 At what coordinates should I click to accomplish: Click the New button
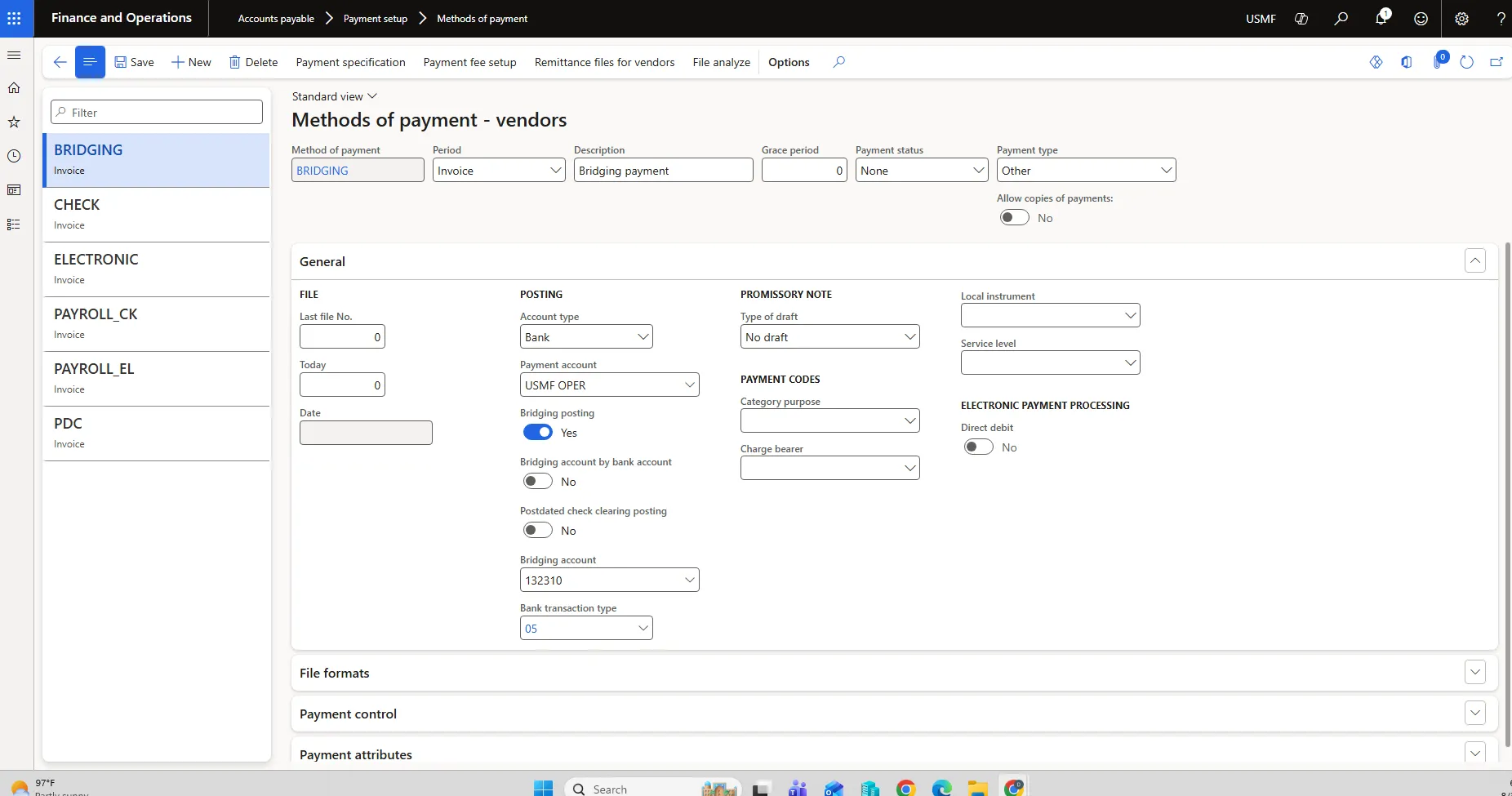pos(191,62)
